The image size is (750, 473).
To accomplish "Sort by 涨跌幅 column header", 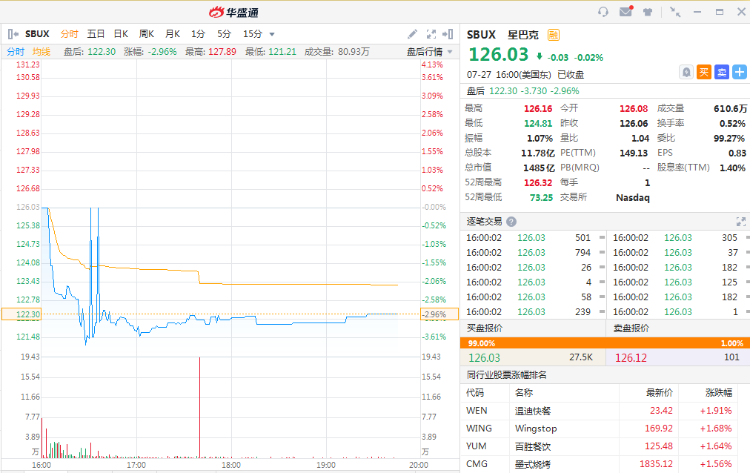I will (x=718, y=393).
